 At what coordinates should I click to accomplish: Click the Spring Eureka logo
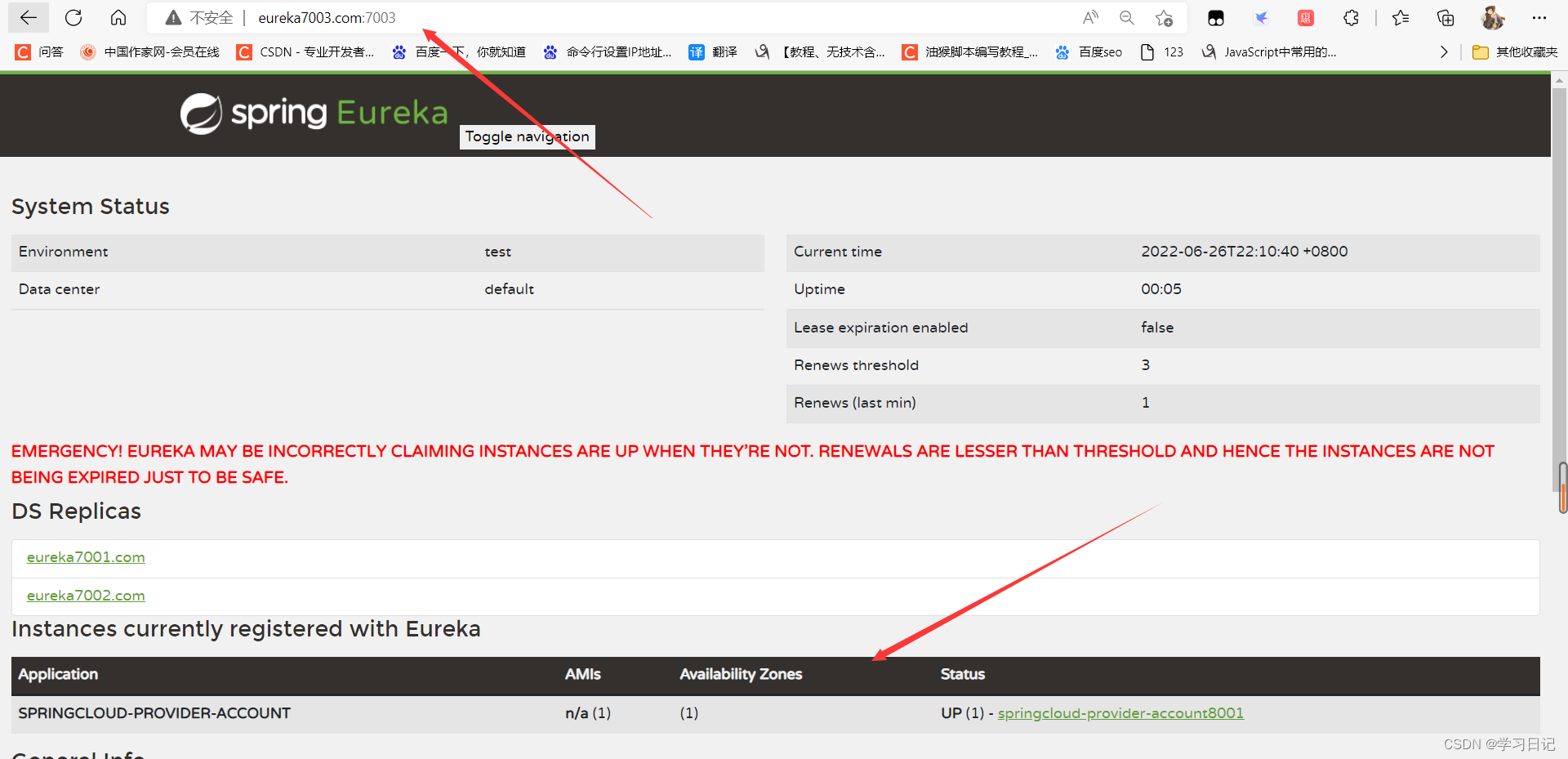point(314,113)
